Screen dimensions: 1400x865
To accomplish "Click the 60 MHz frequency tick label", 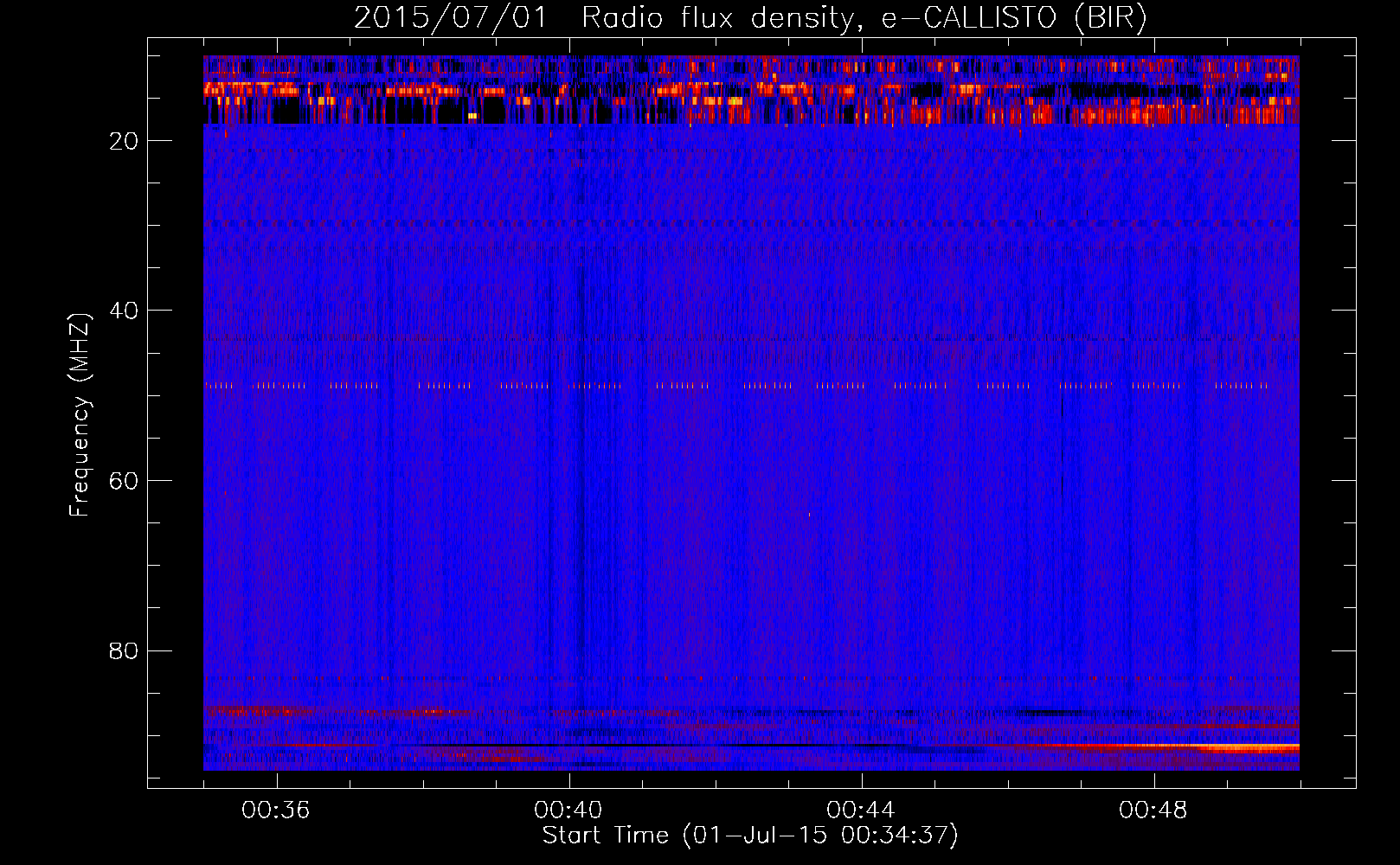I will coord(124,482).
